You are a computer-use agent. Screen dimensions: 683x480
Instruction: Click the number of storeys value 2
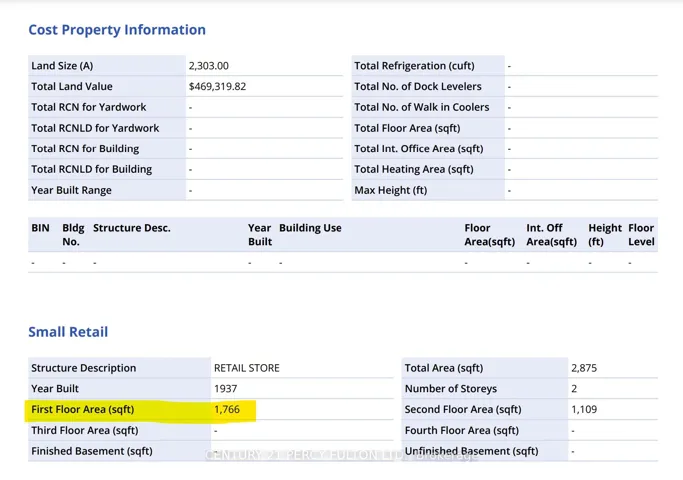point(574,389)
